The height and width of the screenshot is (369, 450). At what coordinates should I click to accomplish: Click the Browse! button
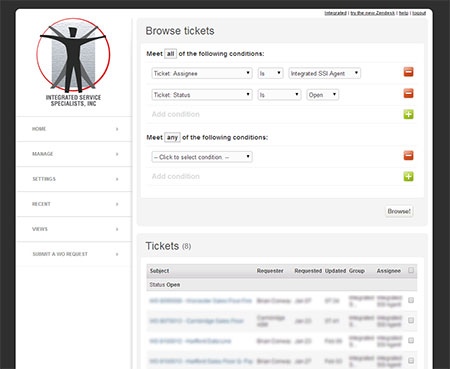point(399,211)
